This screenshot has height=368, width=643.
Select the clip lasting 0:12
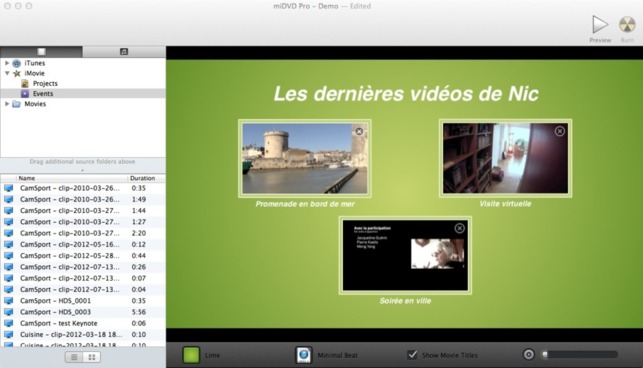83,245
